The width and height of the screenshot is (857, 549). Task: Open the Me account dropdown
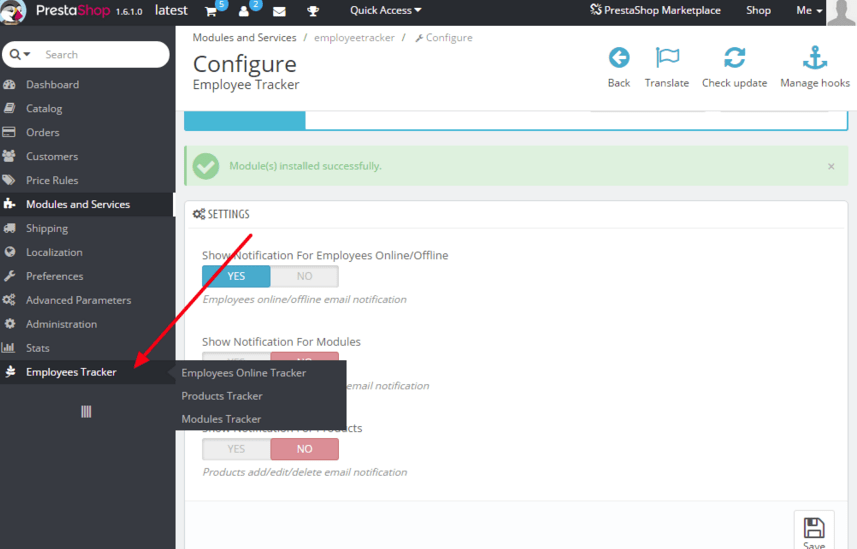[x=809, y=10]
